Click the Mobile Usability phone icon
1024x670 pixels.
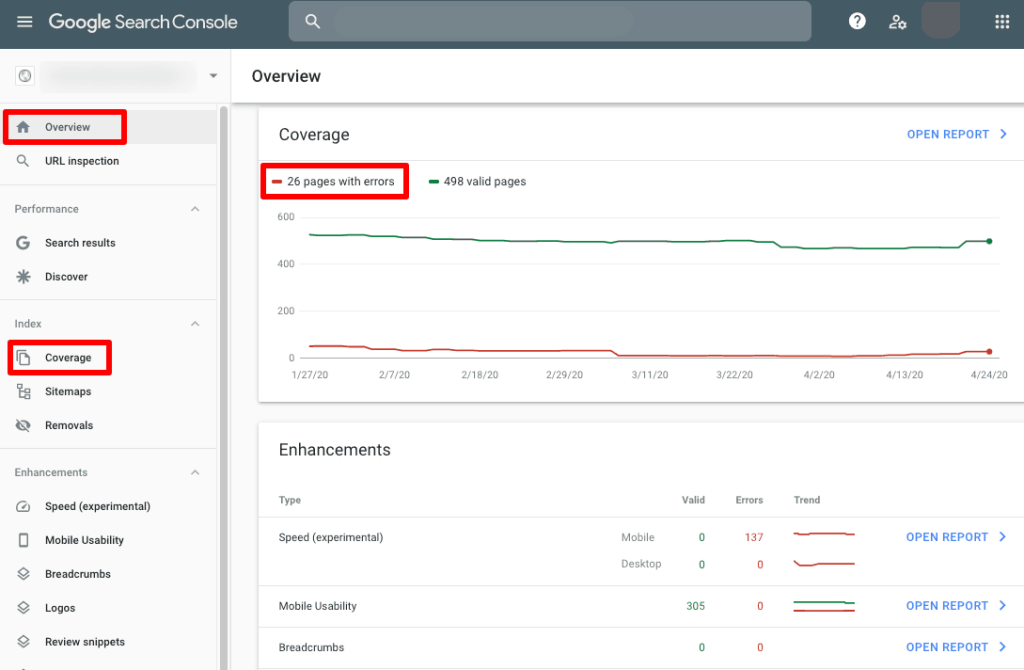point(24,540)
